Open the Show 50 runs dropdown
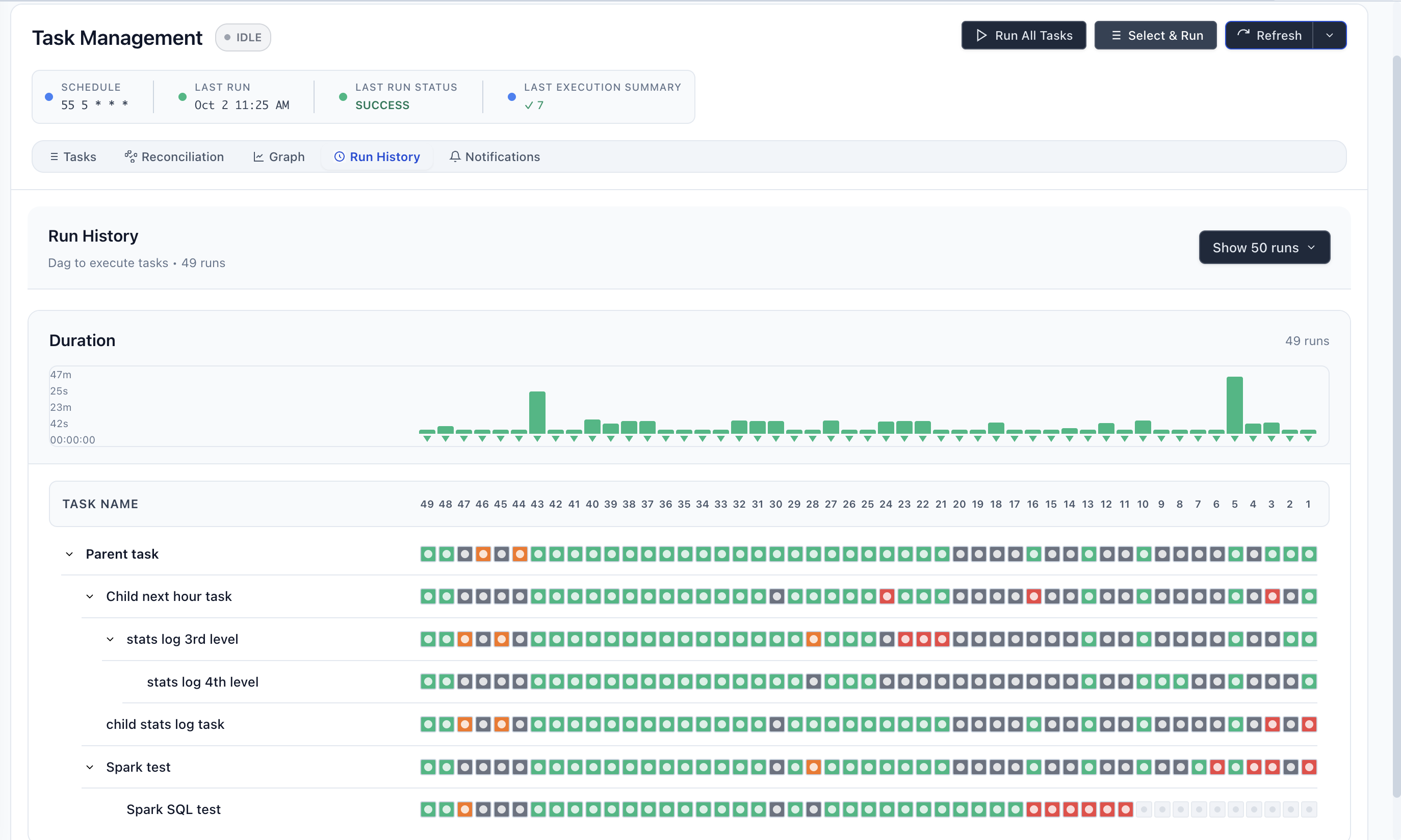This screenshot has height=840, width=1401. pos(1264,247)
